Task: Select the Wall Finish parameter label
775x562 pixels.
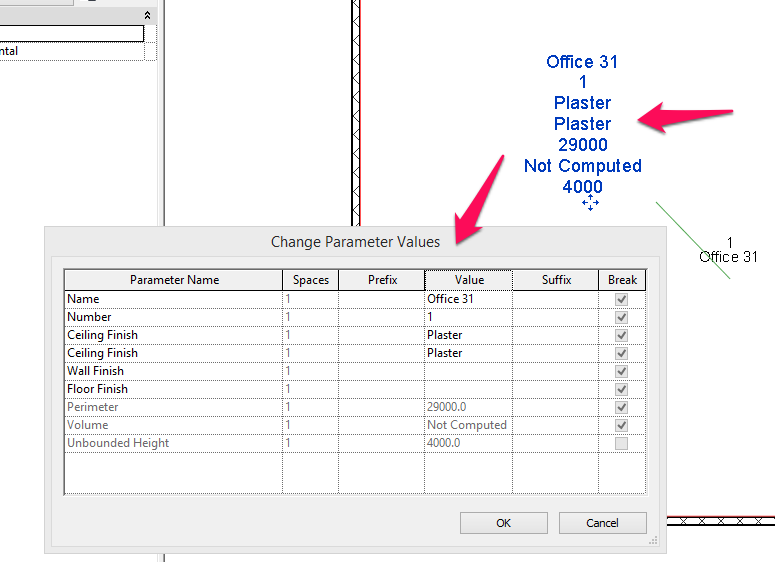Action: (95, 371)
